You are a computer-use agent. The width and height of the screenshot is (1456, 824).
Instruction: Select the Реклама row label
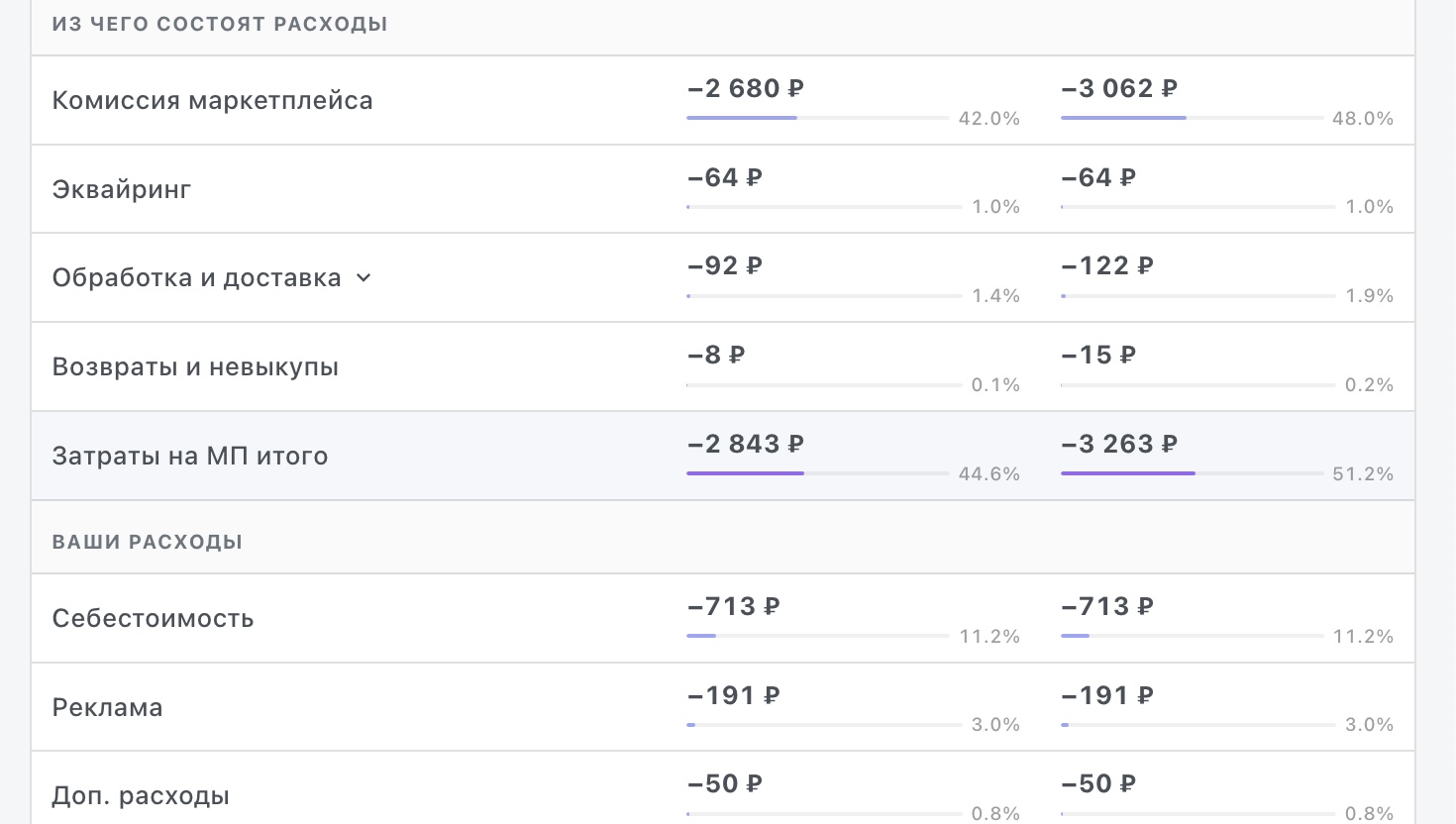tap(107, 708)
